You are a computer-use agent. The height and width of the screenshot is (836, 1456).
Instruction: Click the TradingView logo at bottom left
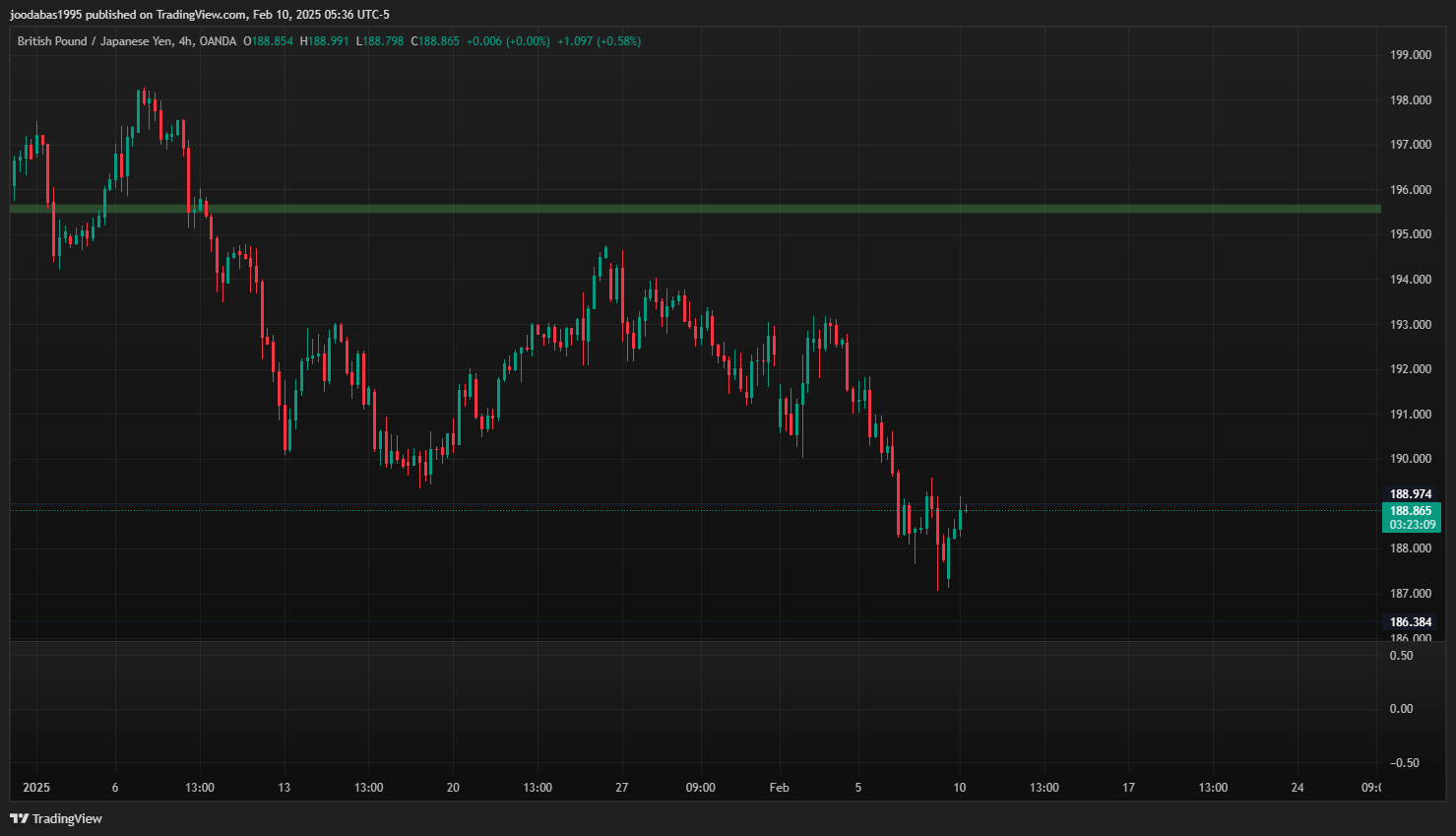[x=56, y=818]
